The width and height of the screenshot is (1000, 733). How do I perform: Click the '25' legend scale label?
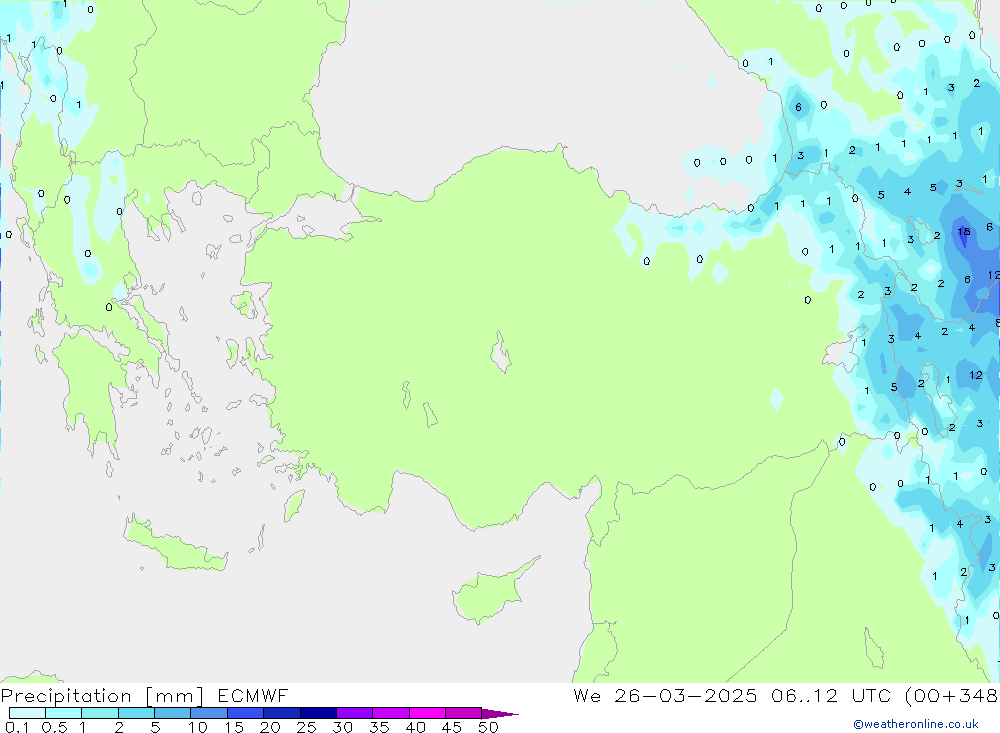tap(306, 727)
